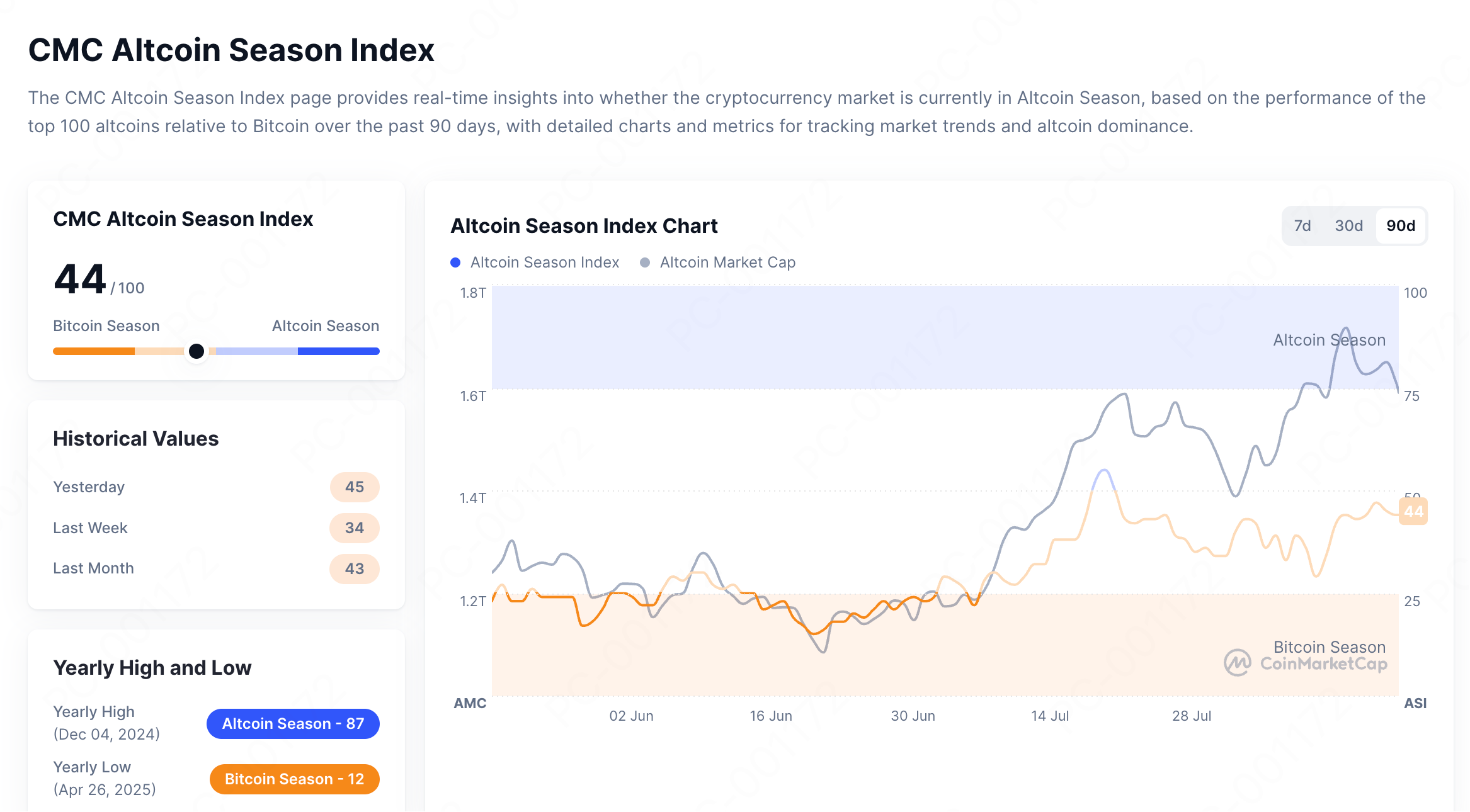1470x812 pixels.
Task: Click the orange Bitcoin Season bar segment
Action: (x=94, y=351)
